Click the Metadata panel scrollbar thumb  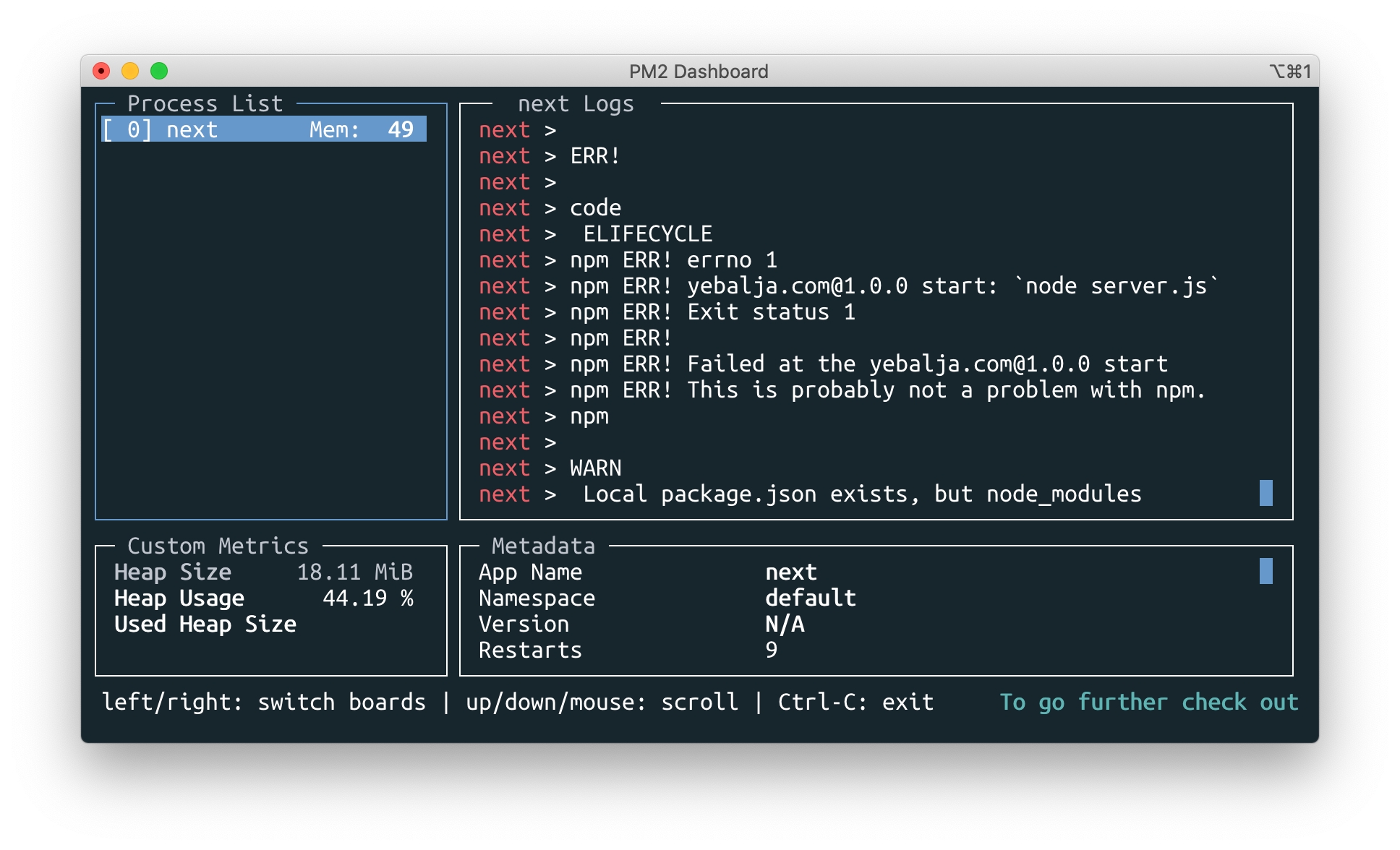pos(1265,571)
